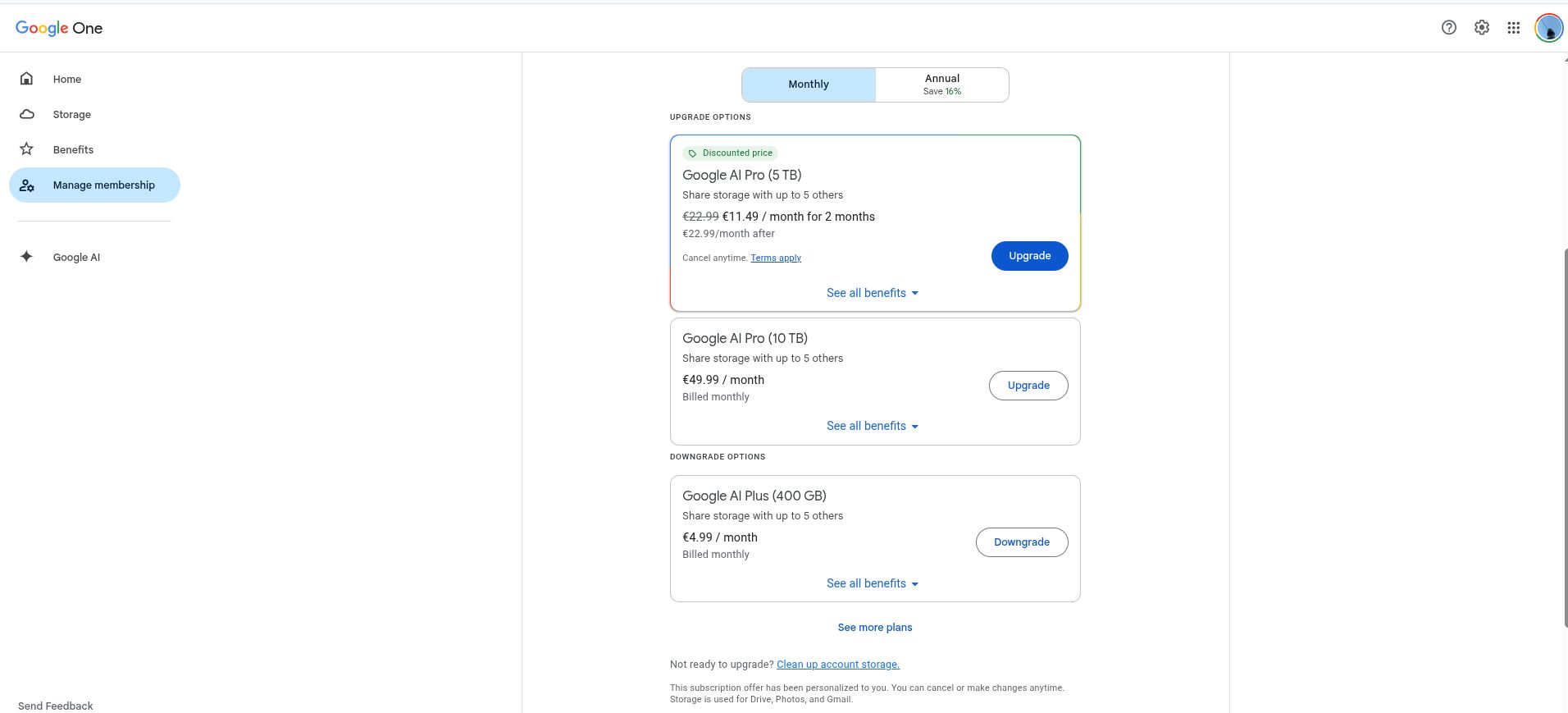Click the €11.49 / month discounted price
1568x713 pixels.
click(x=799, y=217)
